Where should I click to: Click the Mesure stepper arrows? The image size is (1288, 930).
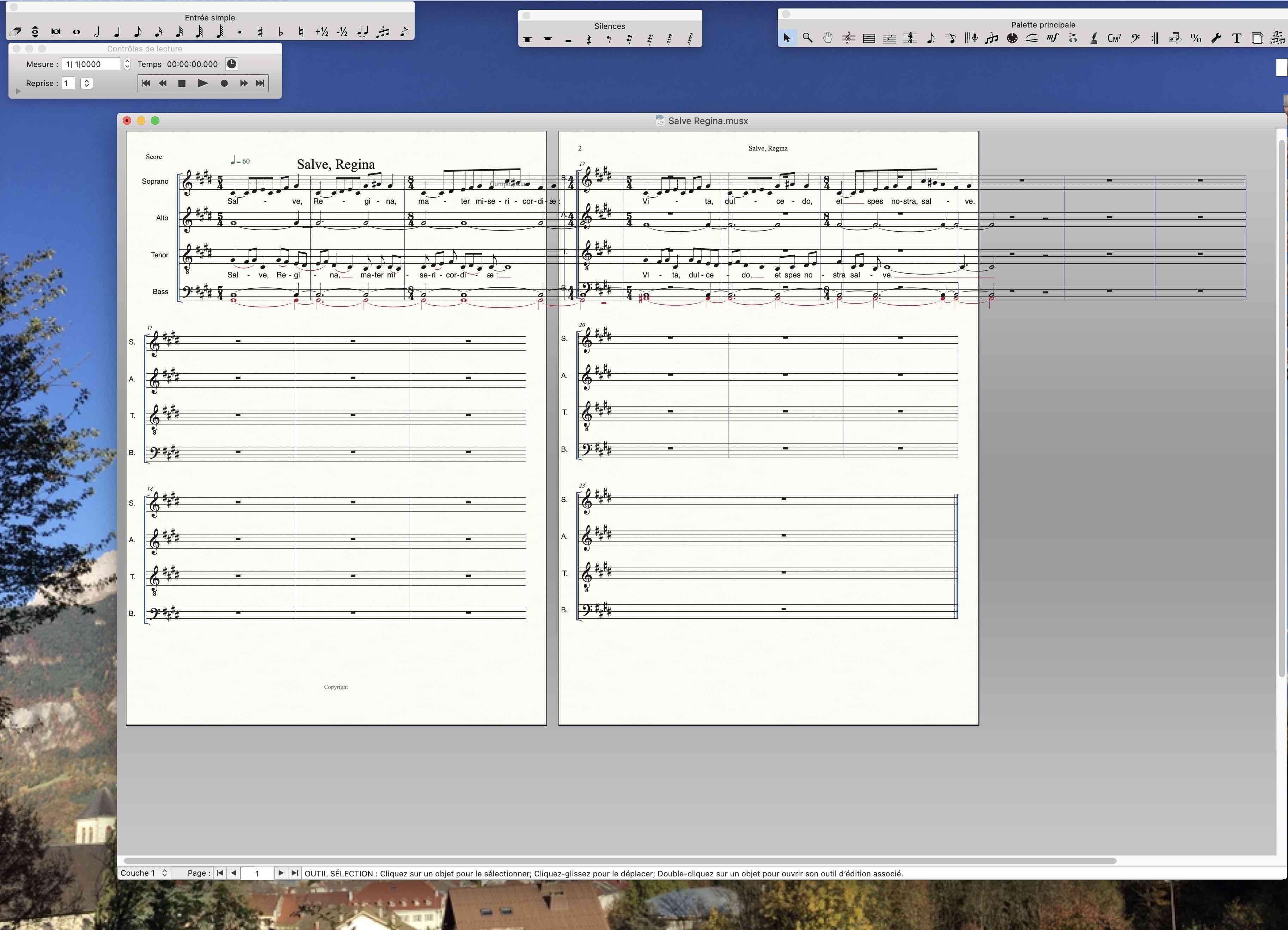click(127, 64)
